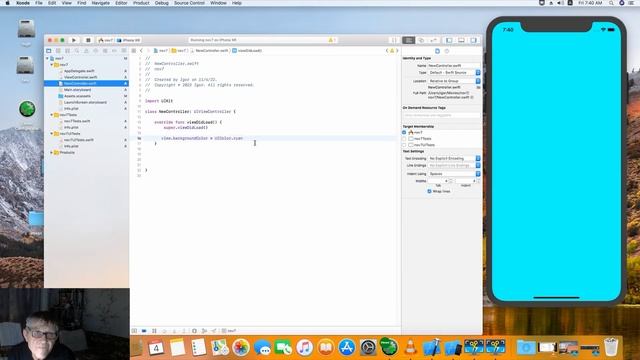Open the Breakpoint navigator tab
Image resolution: width=640 pixels, height=360 pixels.
click(x=115, y=51)
